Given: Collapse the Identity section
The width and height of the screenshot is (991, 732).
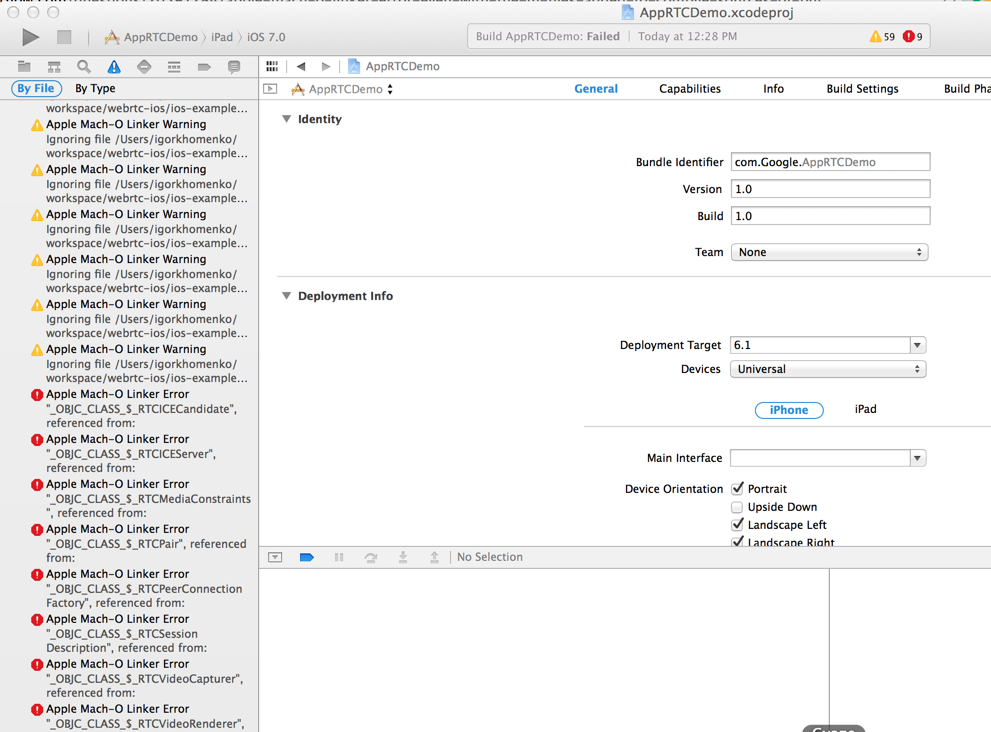Looking at the screenshot, I should tap(286, 119).
